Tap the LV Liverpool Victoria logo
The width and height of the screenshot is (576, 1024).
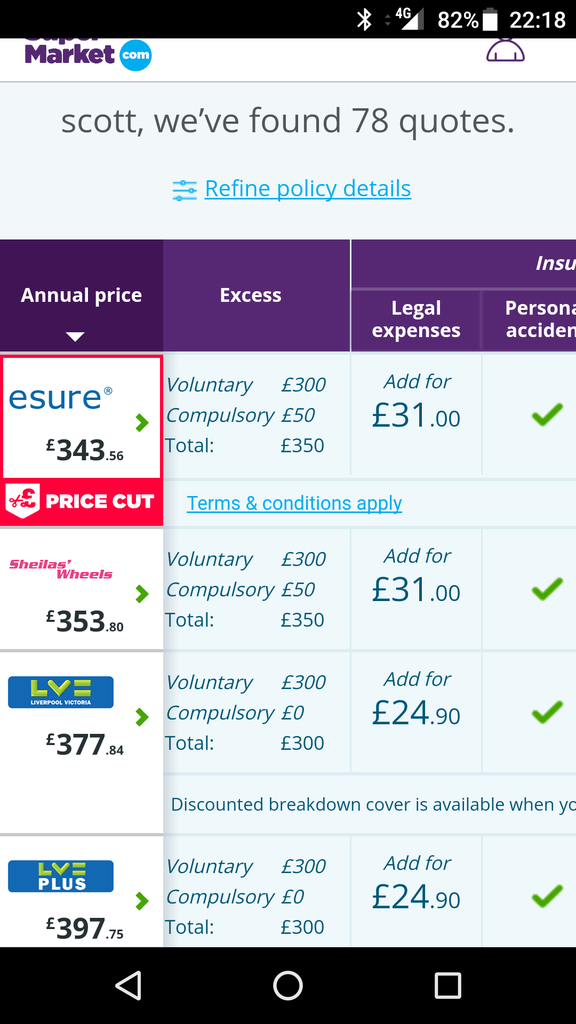(61, 692)
